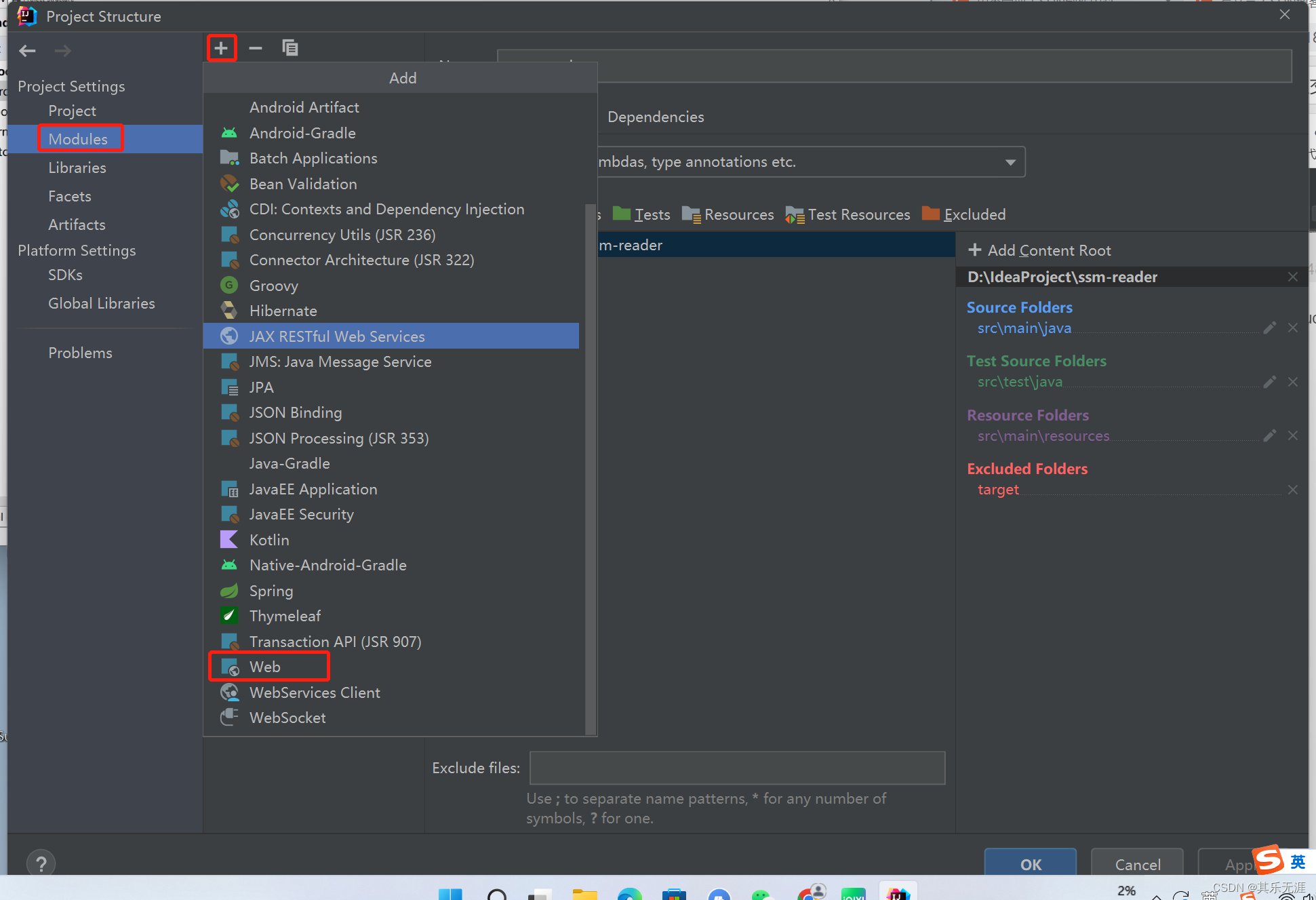Click the Exclude files input field

pyautogui.click(x=737, y=768)
